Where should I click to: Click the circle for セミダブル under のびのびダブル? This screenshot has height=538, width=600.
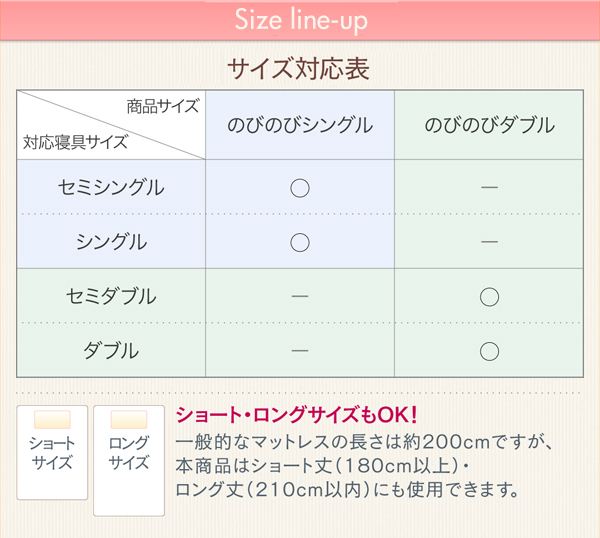[489, 297]
